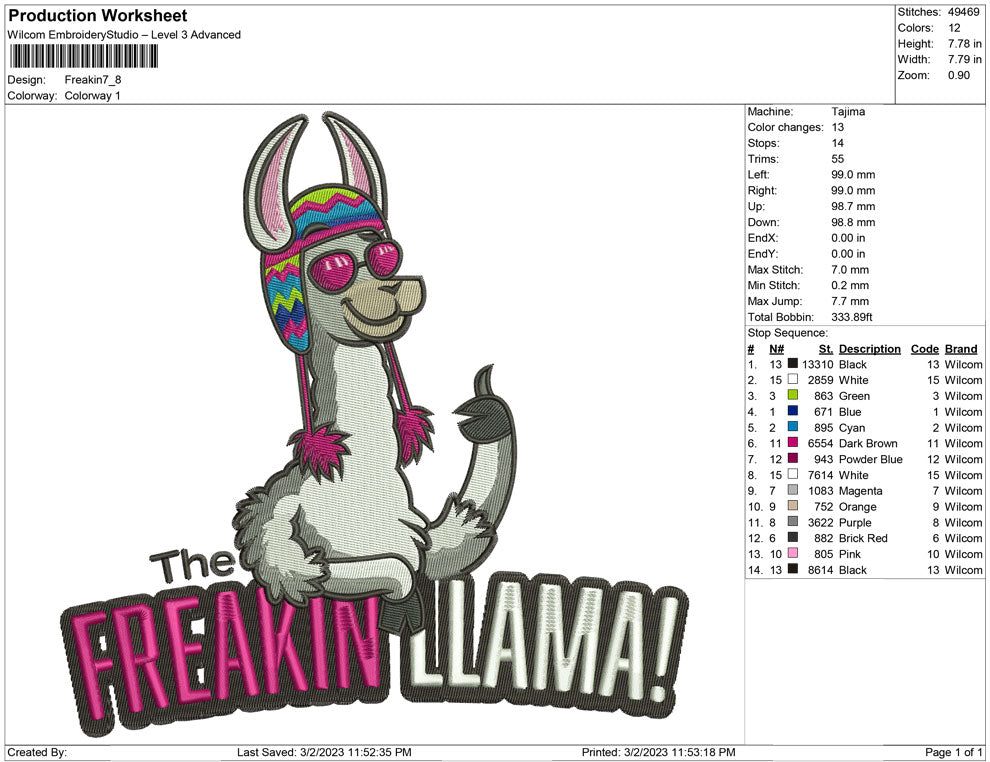Select the swatch in the Dark Brown row
Screen dimensions: 990x762
coord(792,443)
